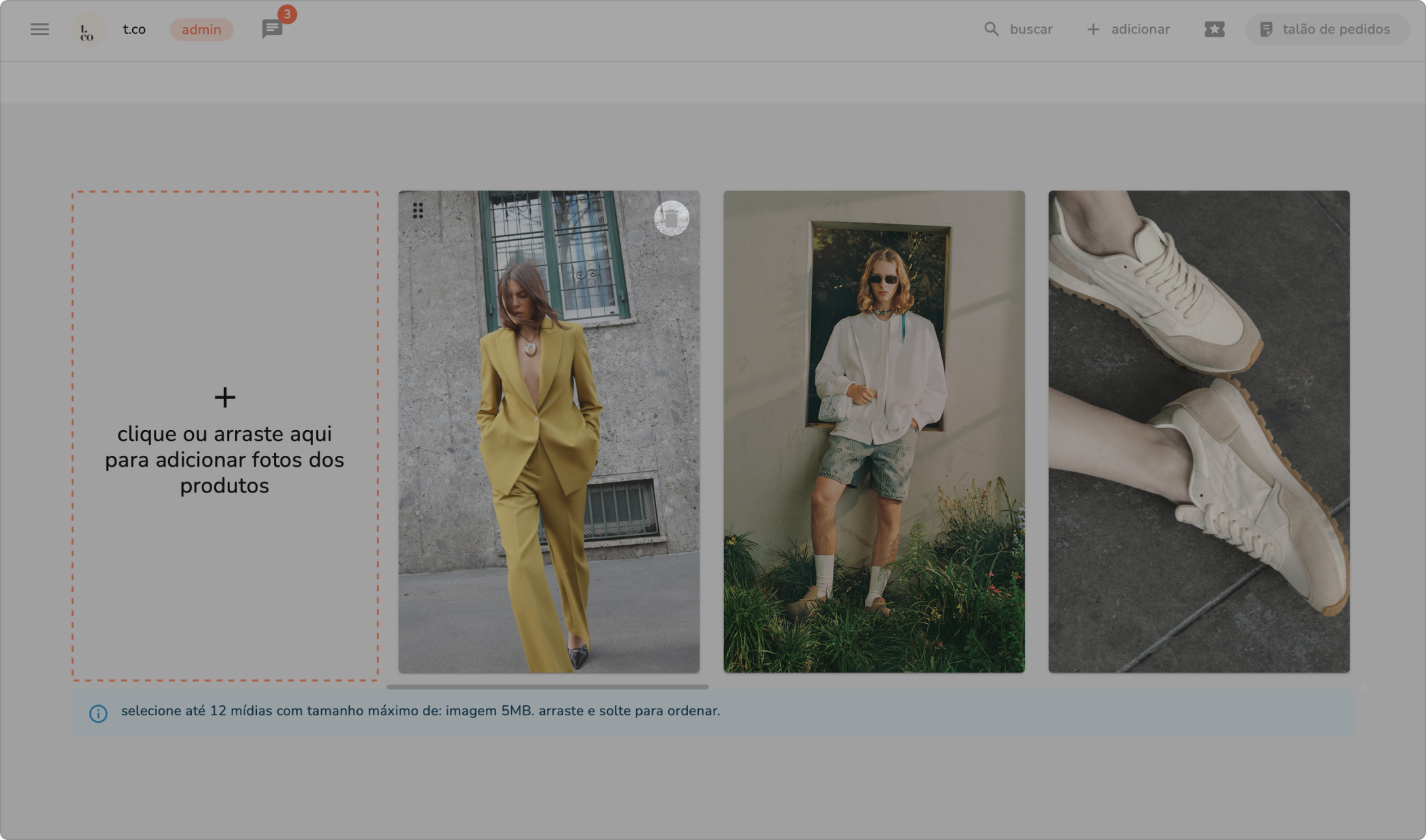Click the t.co store name
This screenshot has width=1426, height=840.
coord(134,29)
